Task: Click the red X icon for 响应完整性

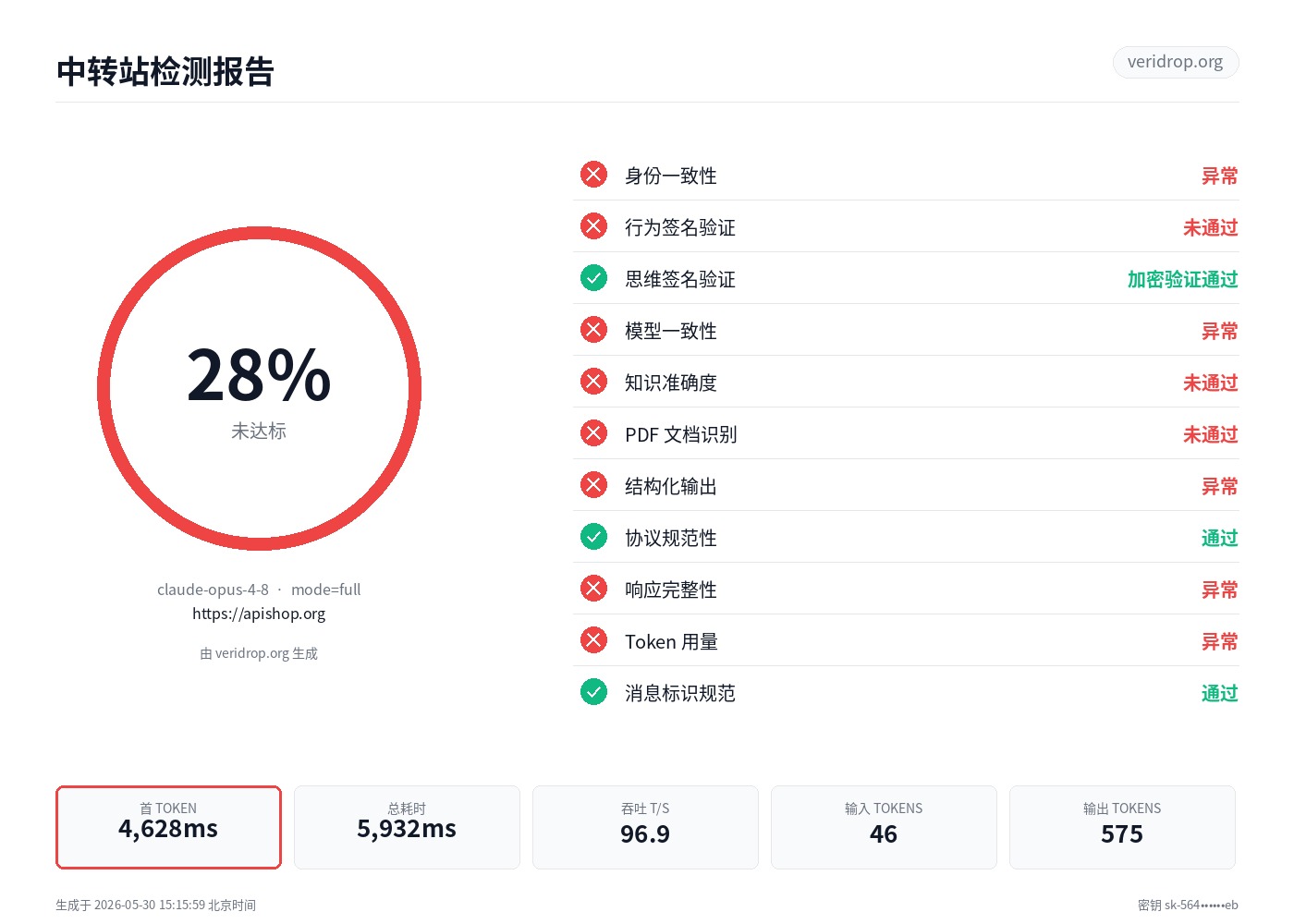Action: [593, 589]
